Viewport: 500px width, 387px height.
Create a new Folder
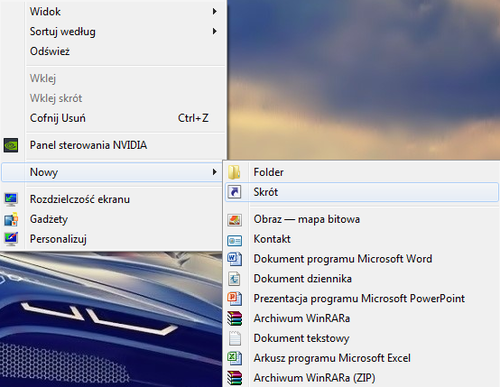coord(362,172)
